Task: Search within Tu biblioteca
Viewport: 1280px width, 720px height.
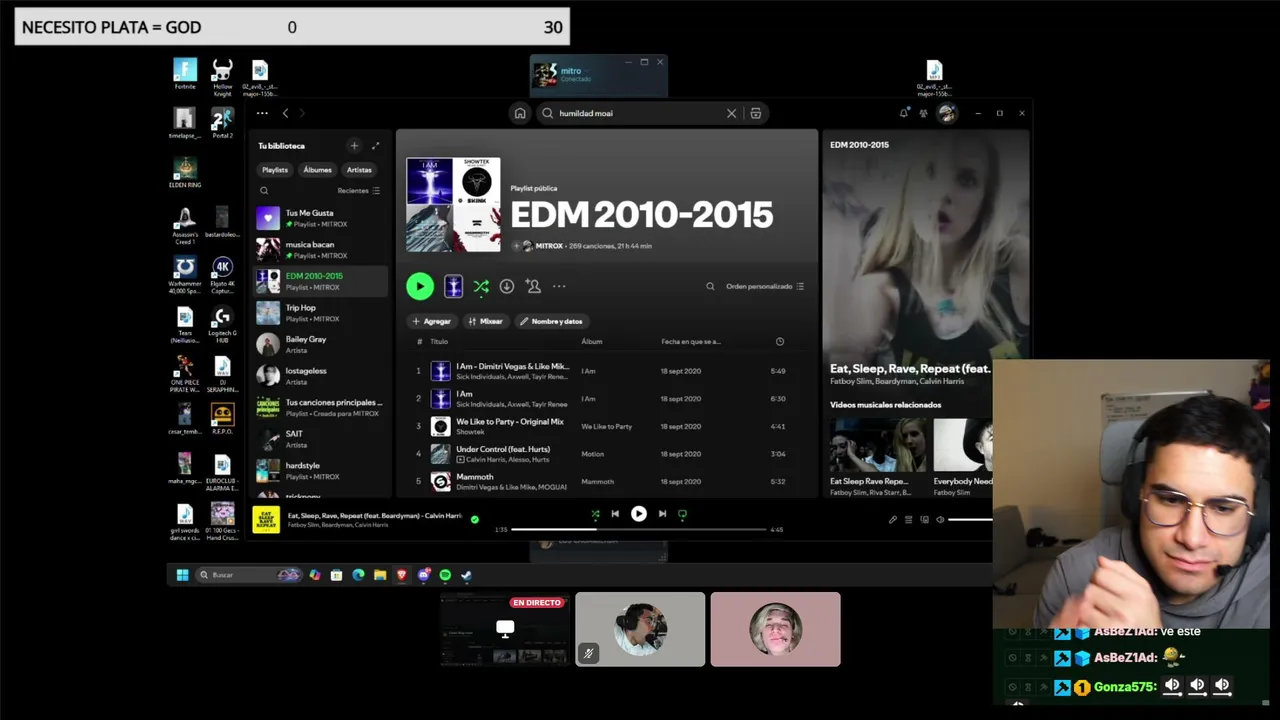Action: (x=264, y=190)
